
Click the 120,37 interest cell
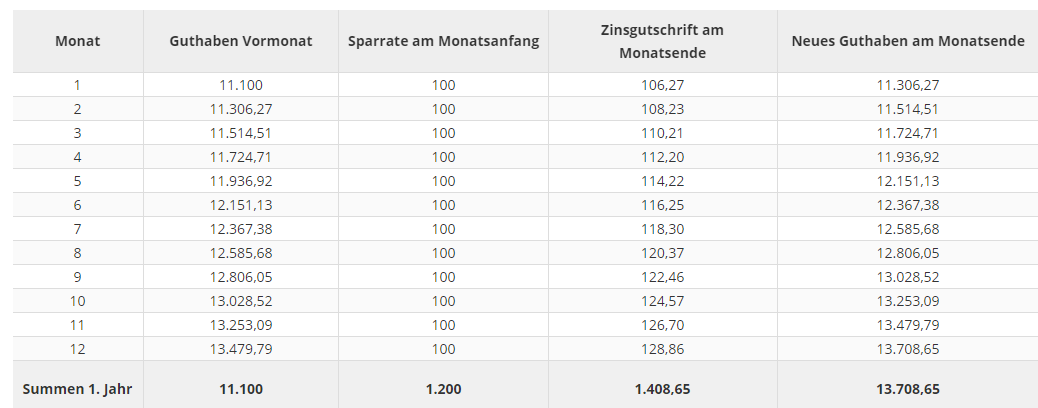663,253
